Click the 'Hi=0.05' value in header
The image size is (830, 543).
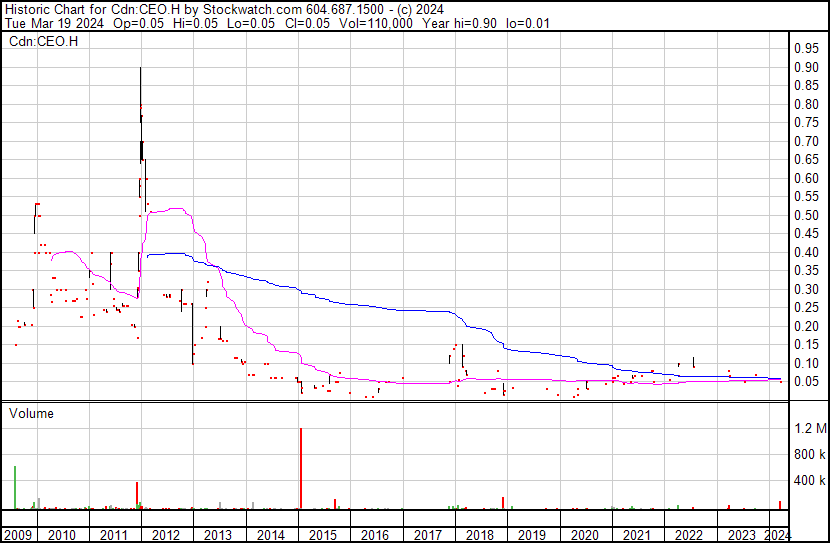point(196,23)
